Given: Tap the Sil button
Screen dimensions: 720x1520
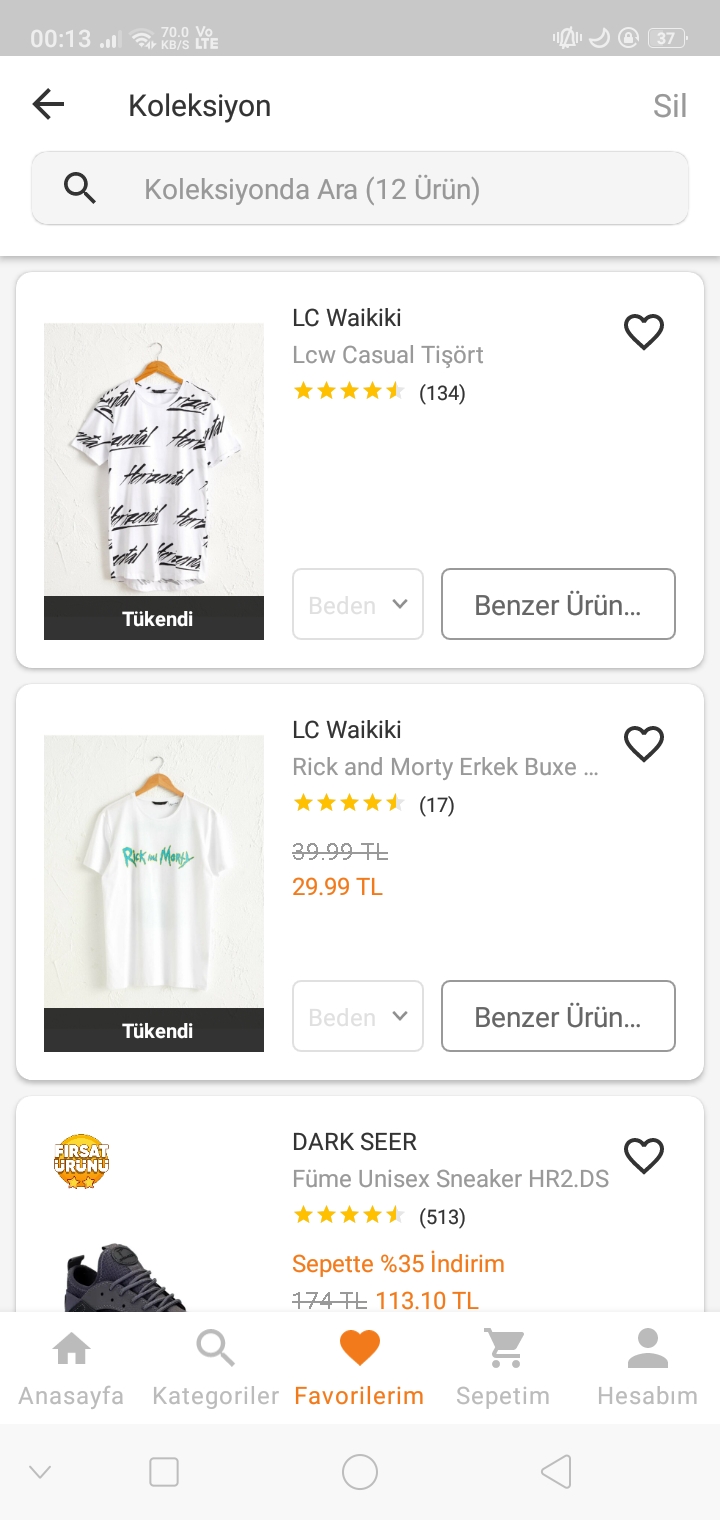Looking at the screenshot, I should coord(669,106).
